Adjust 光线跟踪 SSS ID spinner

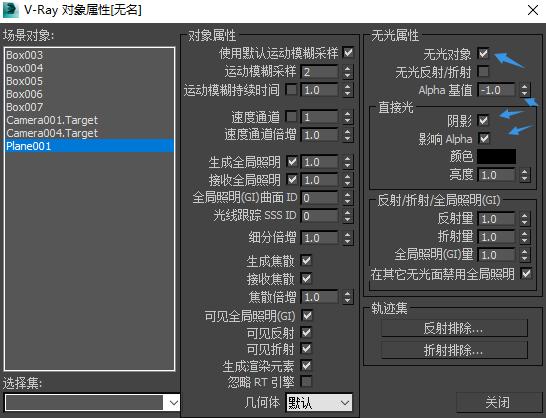tap(347, 216)
